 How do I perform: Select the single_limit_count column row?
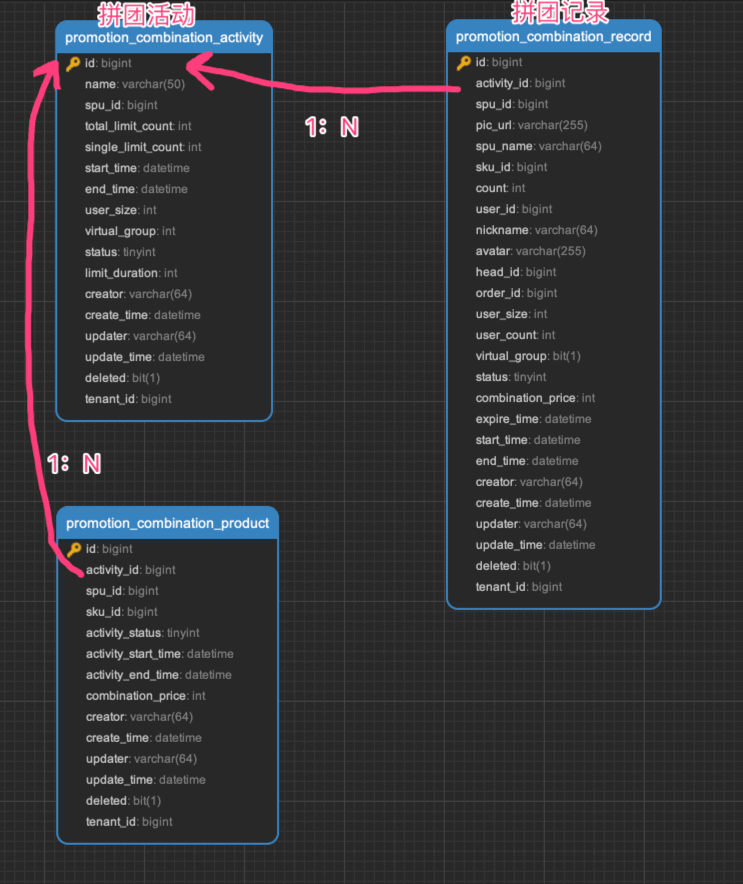click(143, 147)
